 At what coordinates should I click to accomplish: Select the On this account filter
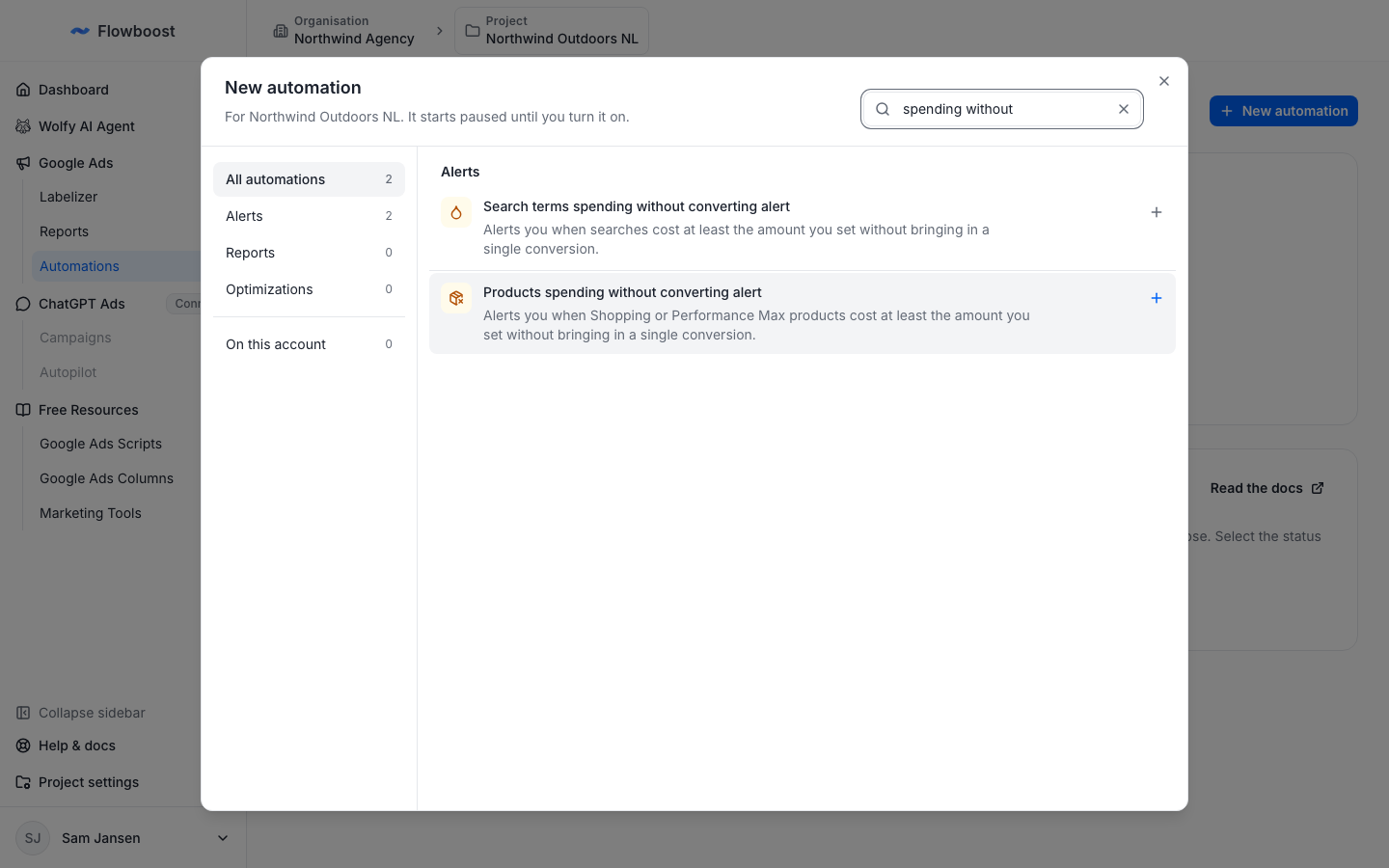point(309,344)
